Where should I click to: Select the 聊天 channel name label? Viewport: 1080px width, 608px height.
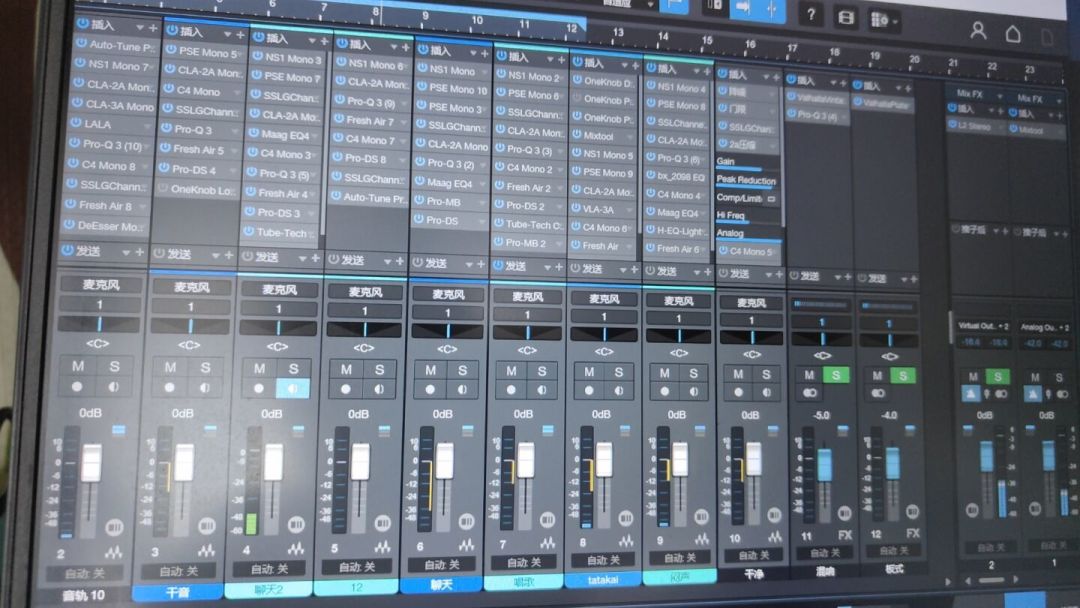(442, 585)
